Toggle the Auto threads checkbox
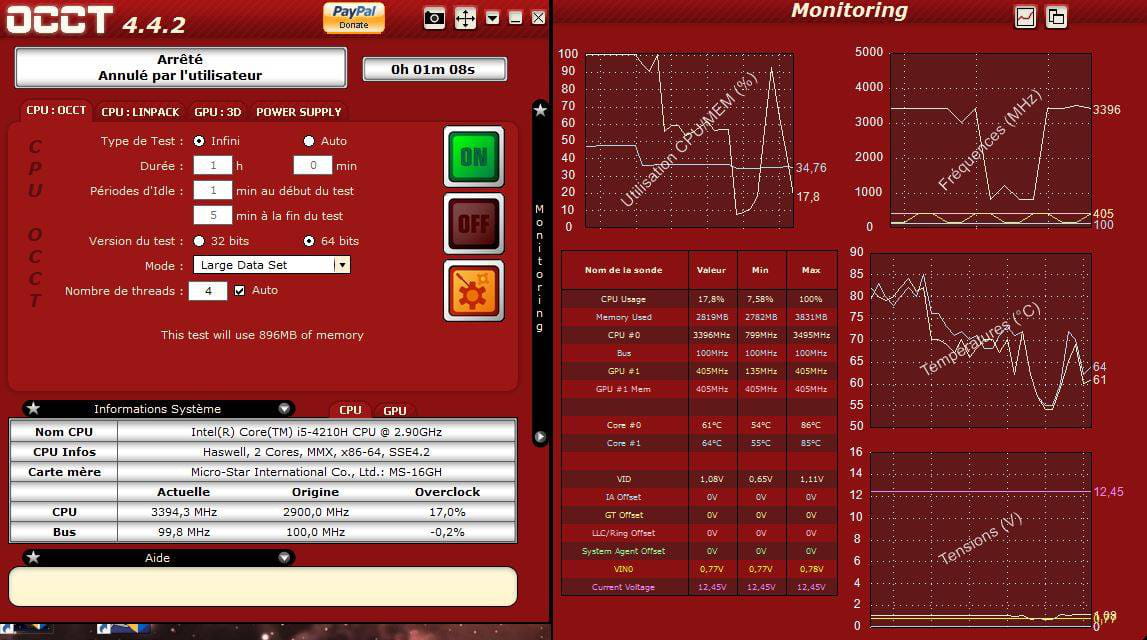This screenshot has height=640, width=1147. 239,290
